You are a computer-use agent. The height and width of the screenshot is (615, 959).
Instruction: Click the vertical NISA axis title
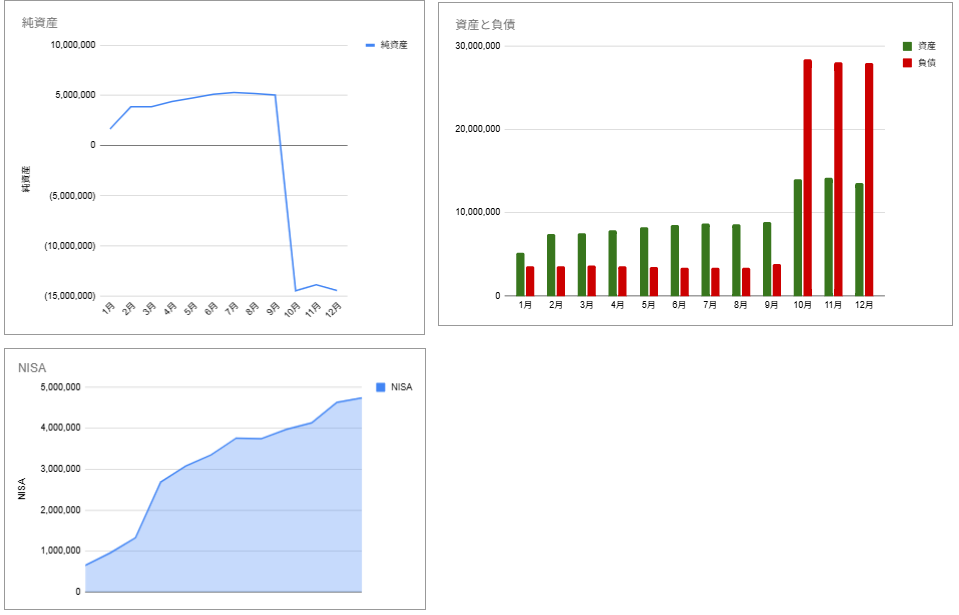[x=22, y=489]
